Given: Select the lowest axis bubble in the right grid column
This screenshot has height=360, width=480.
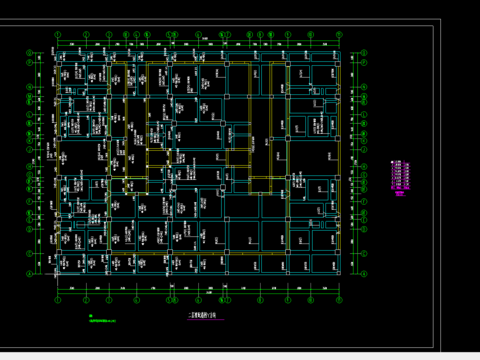Looking at the screenshot, I should [x=364, y=274].
